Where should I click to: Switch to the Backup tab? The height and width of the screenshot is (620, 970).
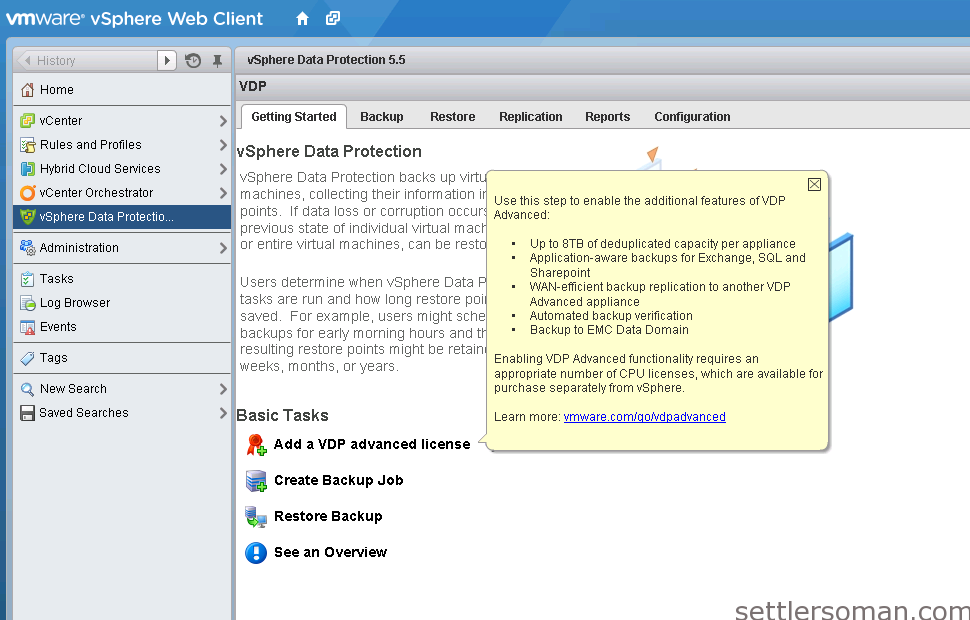382,117
